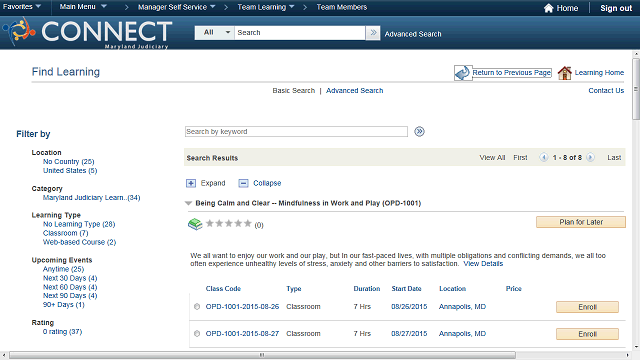Click the next results page arrow
The height and width of the screenshot is (360, 640).
[590, 157]
